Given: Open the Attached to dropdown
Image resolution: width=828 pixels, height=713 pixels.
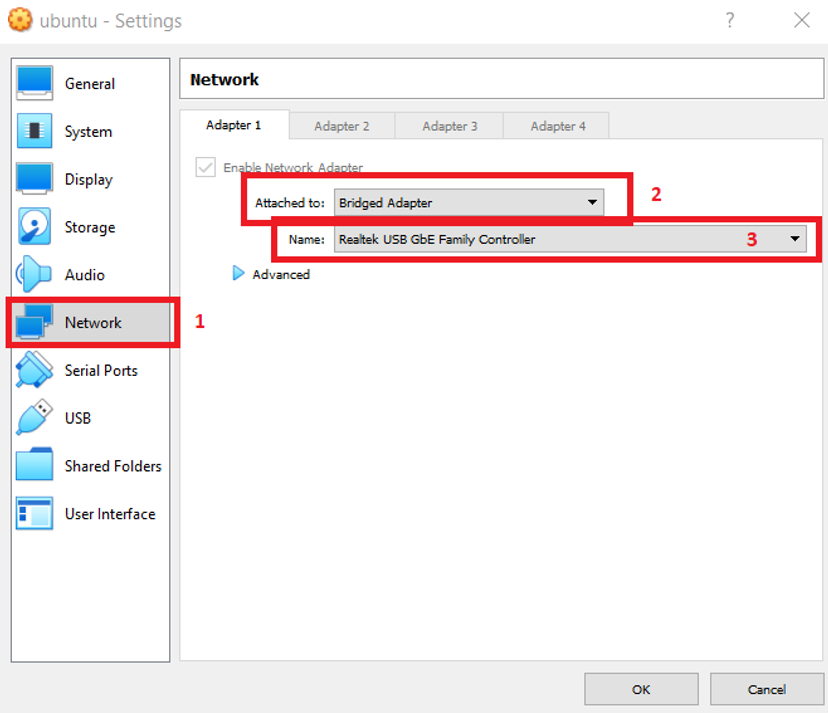Looking at the screenshot, I should (x=468, y=203).
